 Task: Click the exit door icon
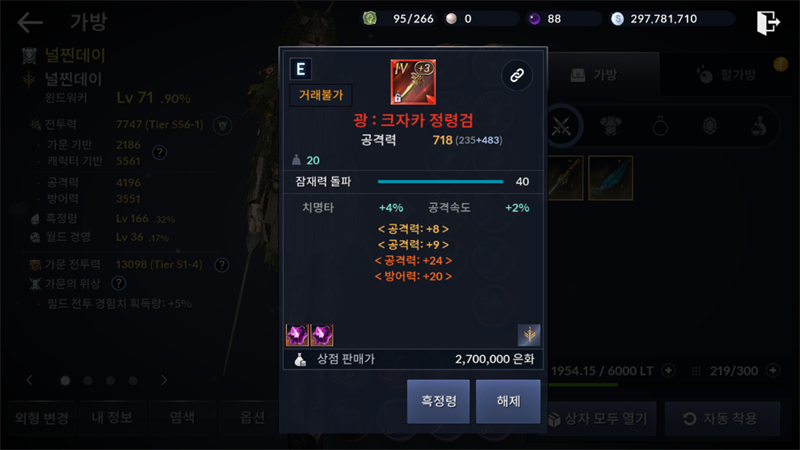click(768, 22)
